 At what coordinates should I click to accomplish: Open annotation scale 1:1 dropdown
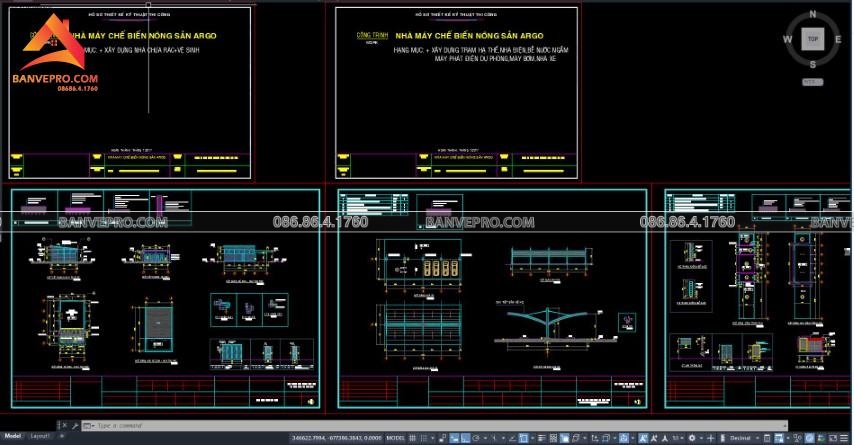(x=678, y=438)
